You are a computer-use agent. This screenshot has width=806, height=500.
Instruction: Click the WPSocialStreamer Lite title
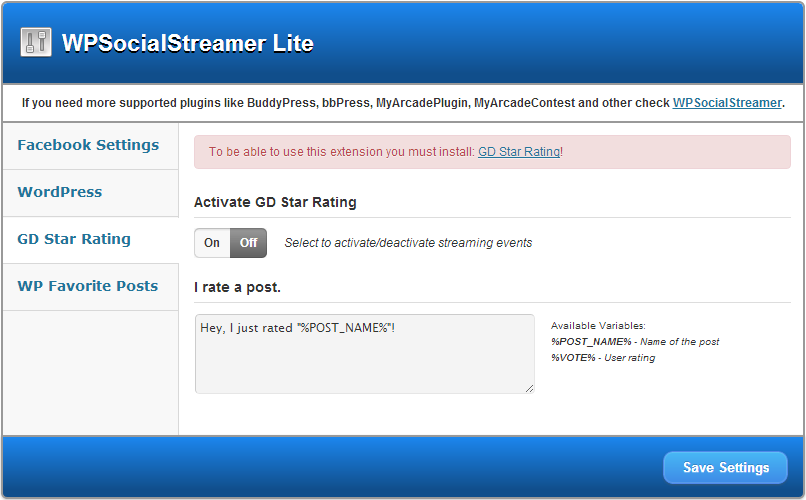click(x=188, y=43)
